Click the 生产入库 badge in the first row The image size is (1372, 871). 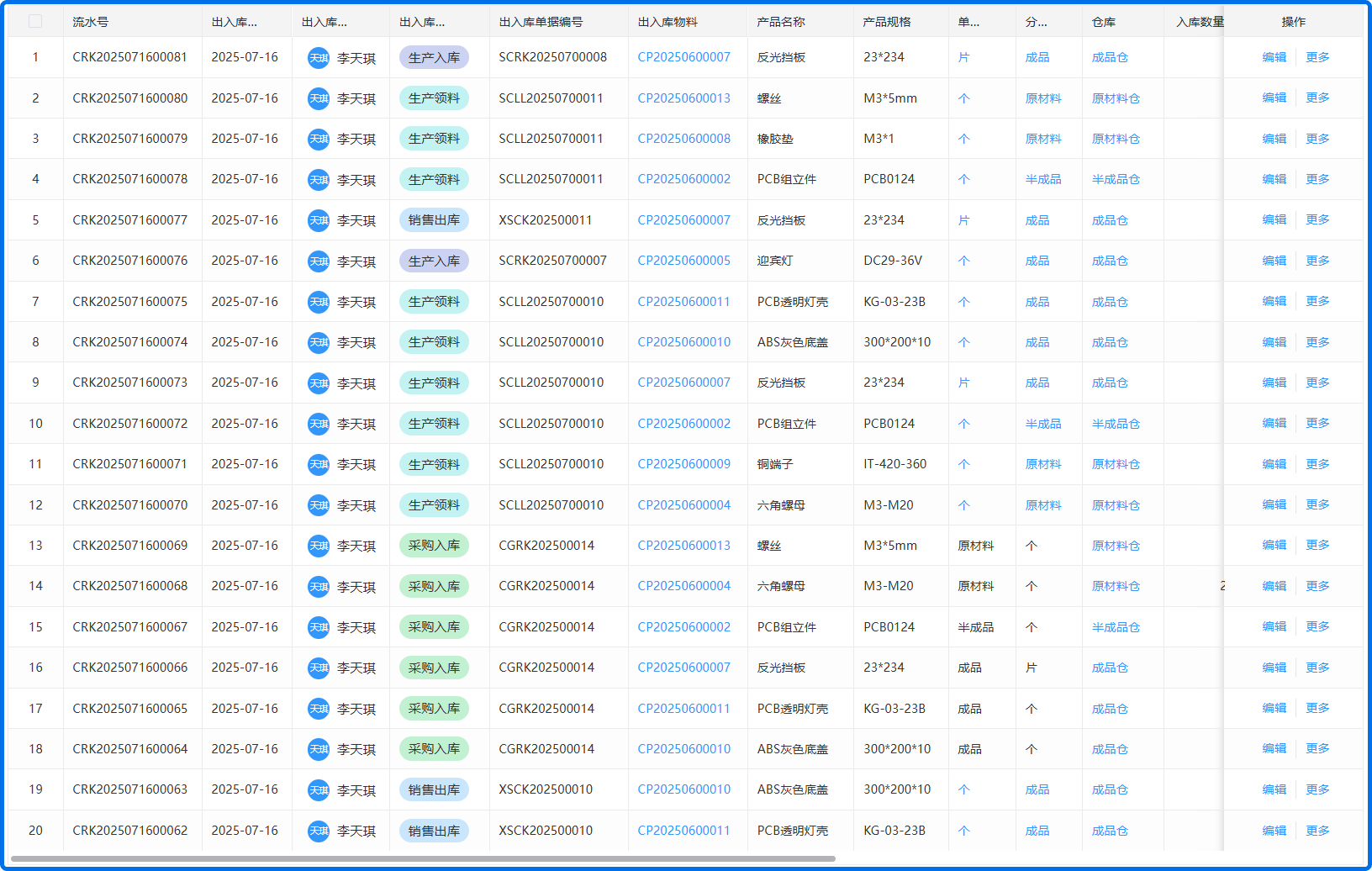tap(434, 57)
